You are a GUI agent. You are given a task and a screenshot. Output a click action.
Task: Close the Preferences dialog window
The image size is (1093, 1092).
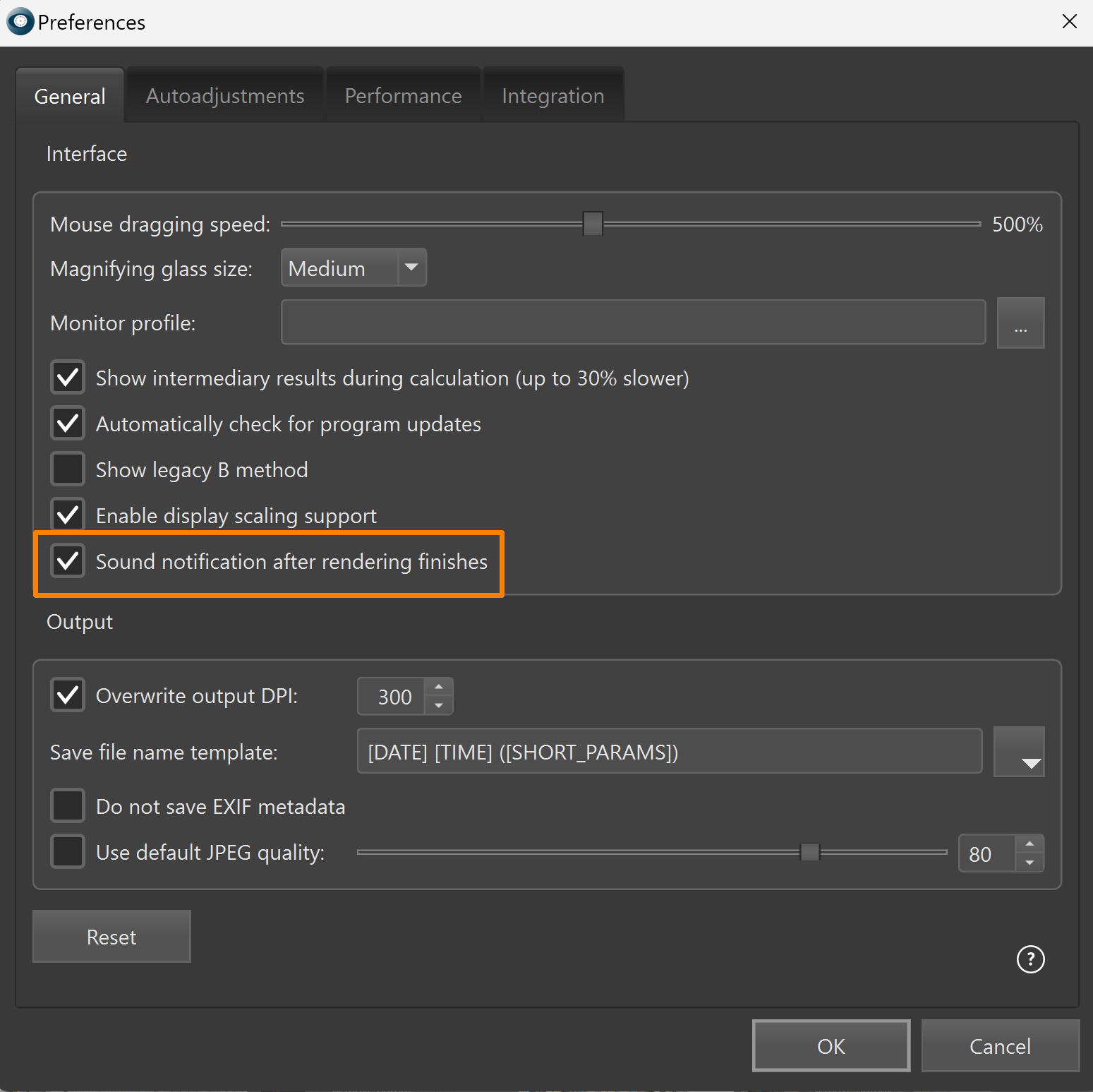pos(1069,22)
